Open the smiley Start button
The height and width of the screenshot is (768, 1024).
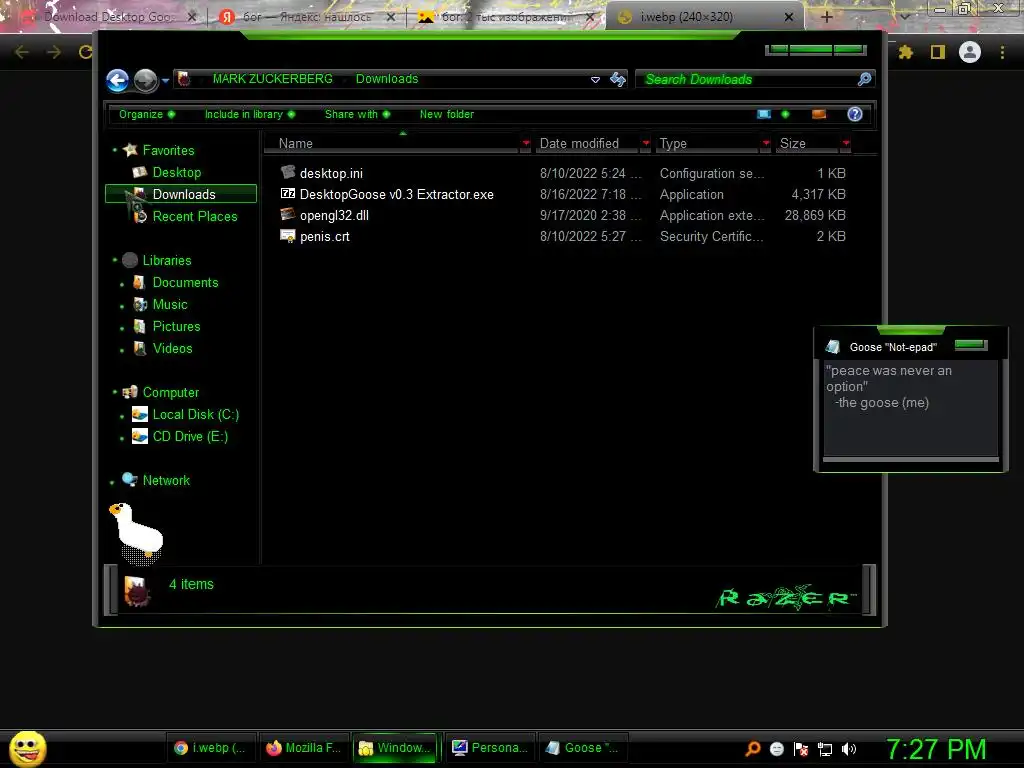tap(27, 748)
